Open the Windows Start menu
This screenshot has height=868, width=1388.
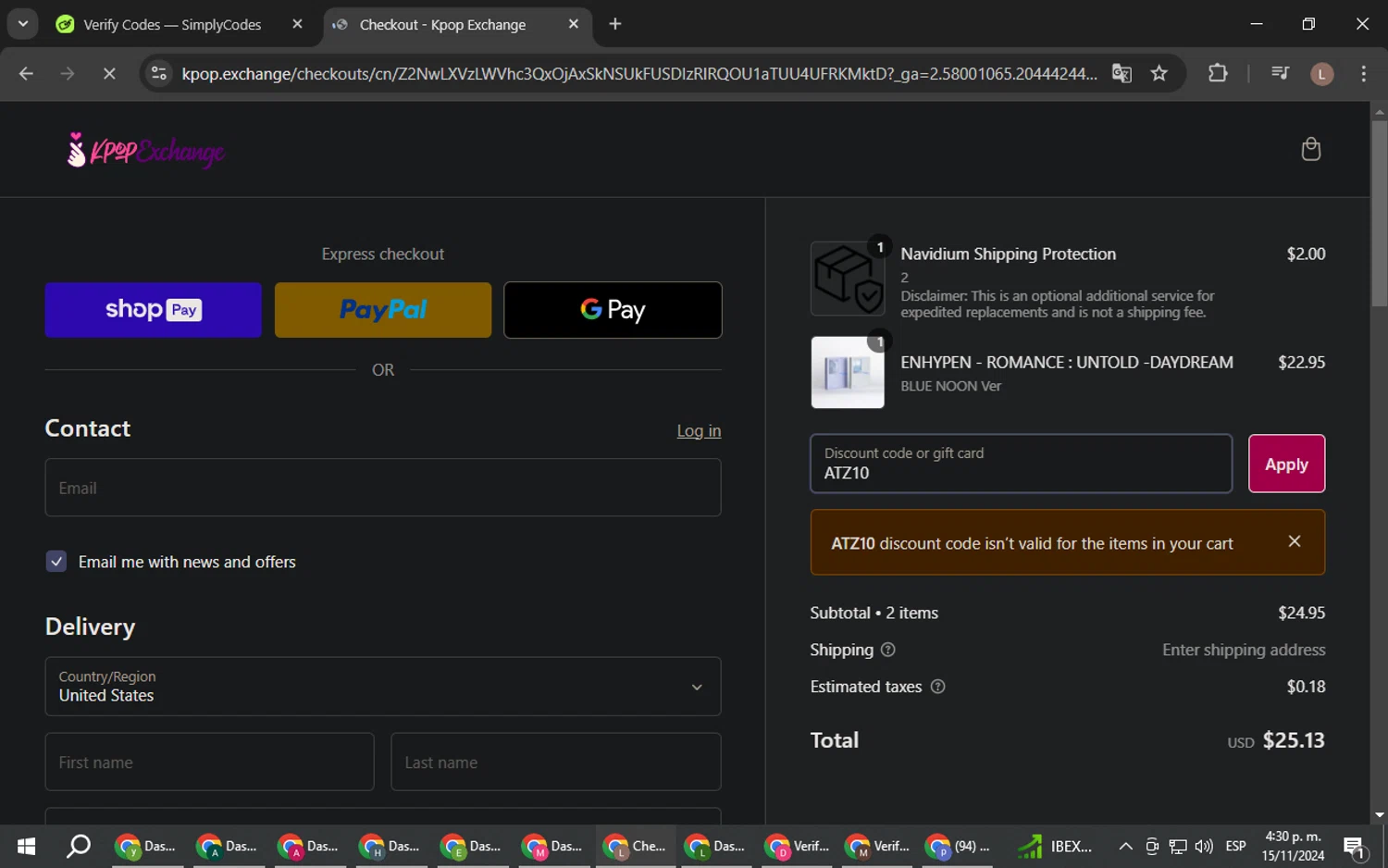26,846
